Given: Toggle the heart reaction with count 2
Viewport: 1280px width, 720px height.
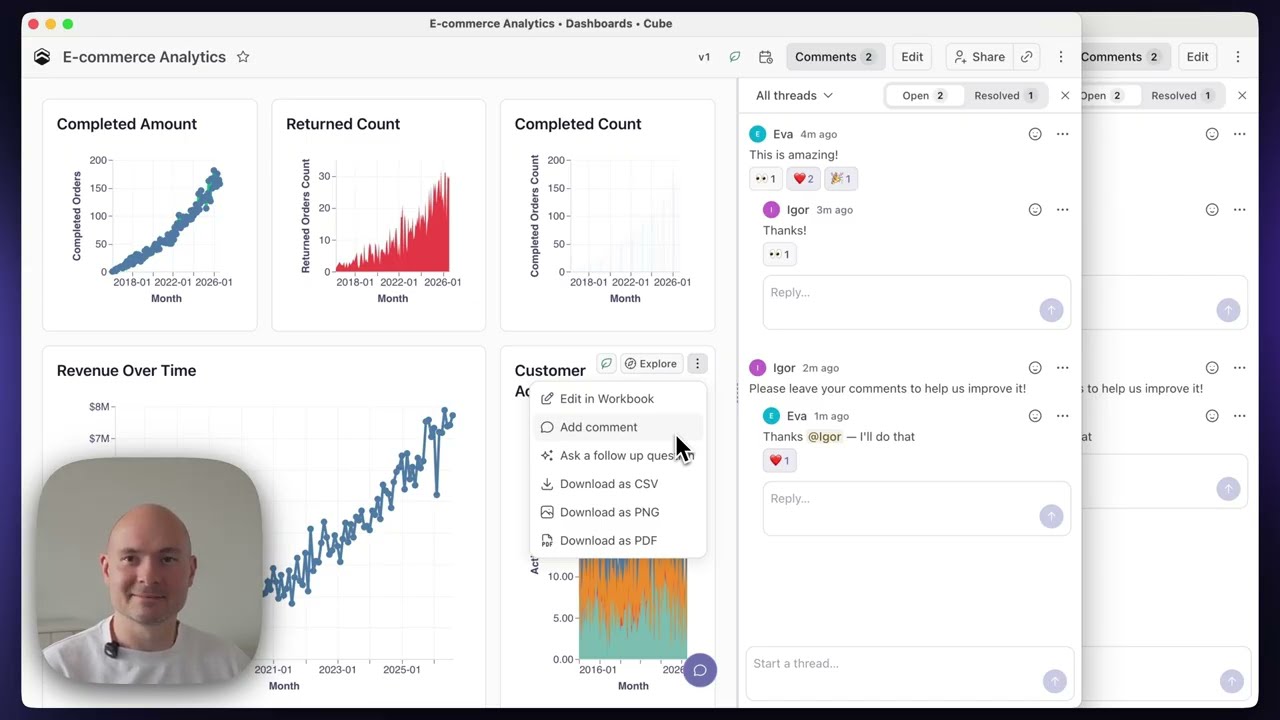Looking at the screenshot, I should pos(803,179).
